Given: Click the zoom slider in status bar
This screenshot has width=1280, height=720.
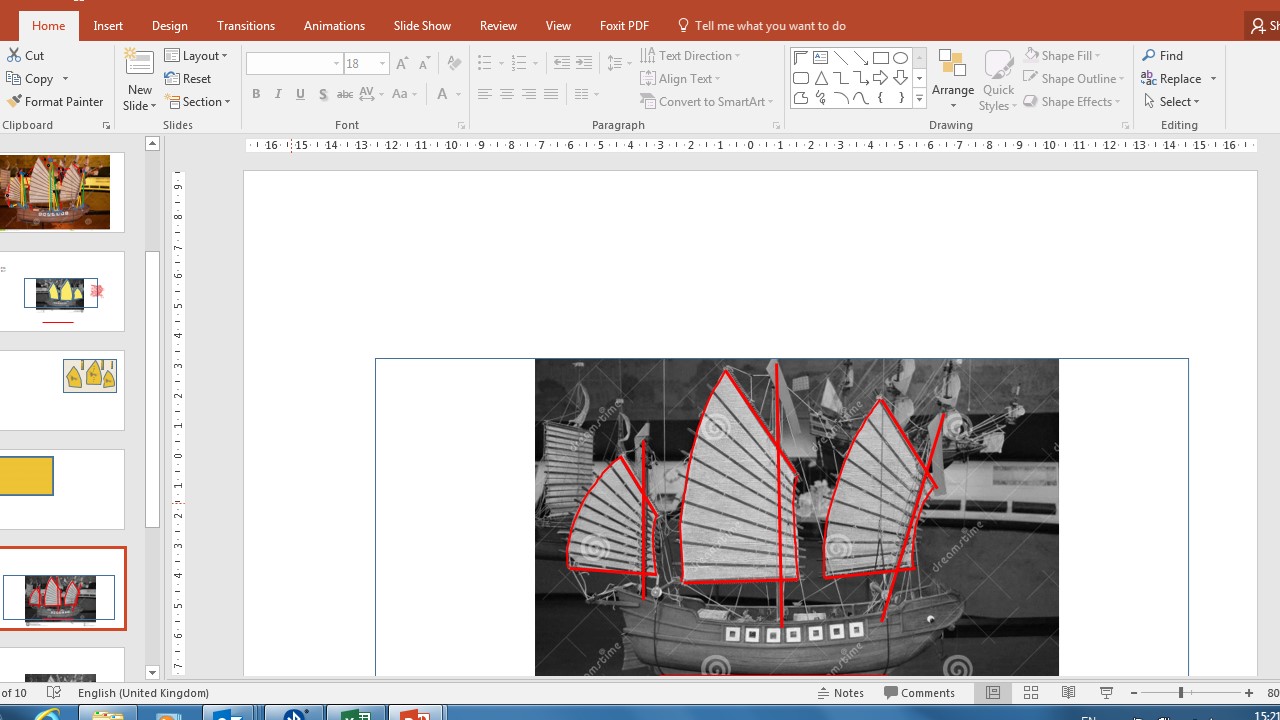Looking at the screenshot, I should coord(1181,692).
